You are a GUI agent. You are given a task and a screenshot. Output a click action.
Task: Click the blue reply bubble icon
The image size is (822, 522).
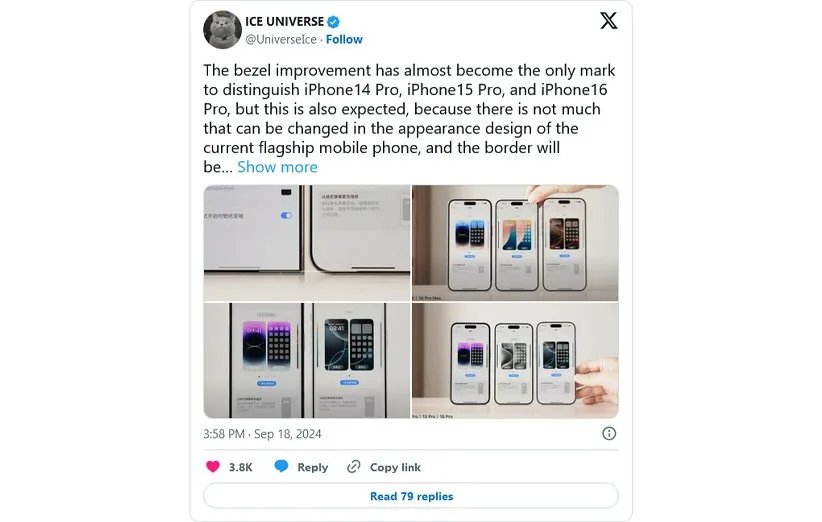[x=282, y=466]
